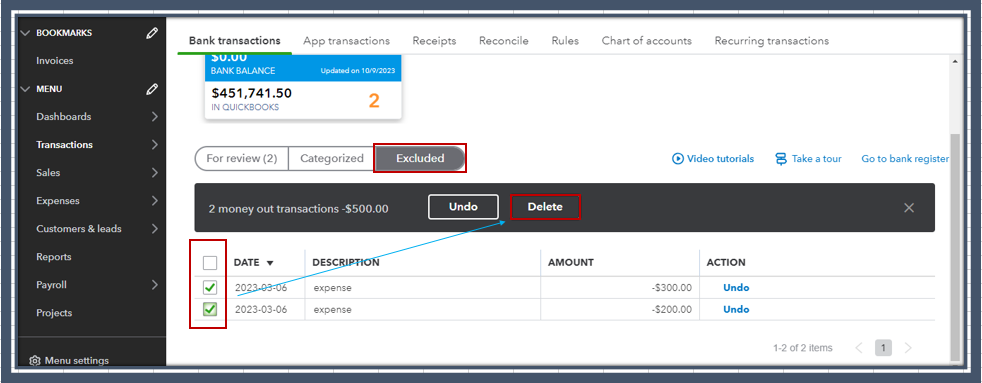Toggle the select-all checkbox in table header
The width and height of the screenshot is (982, 383).
pyautogui.click(x=210, y=263)
